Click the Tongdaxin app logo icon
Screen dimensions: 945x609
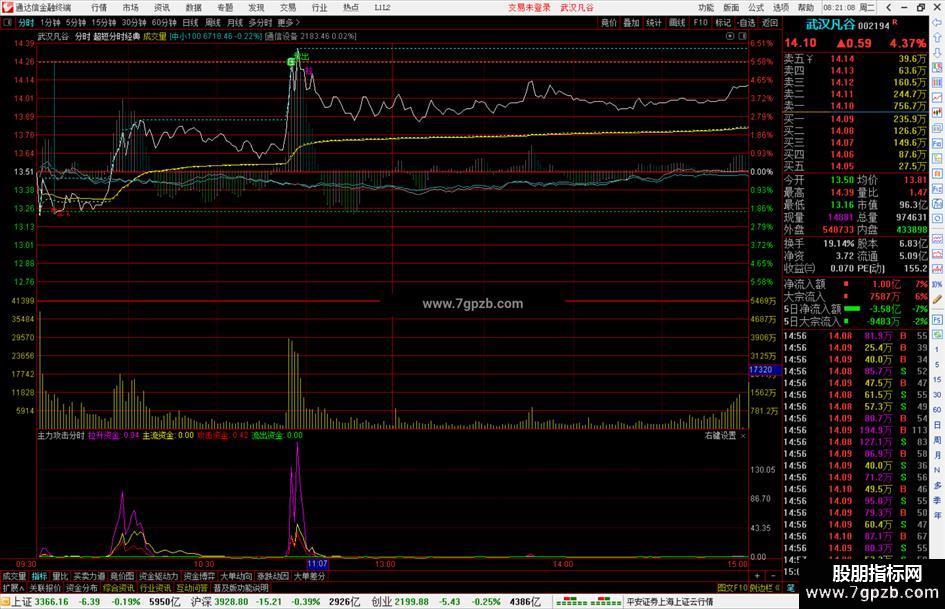(x=7, y=7)
